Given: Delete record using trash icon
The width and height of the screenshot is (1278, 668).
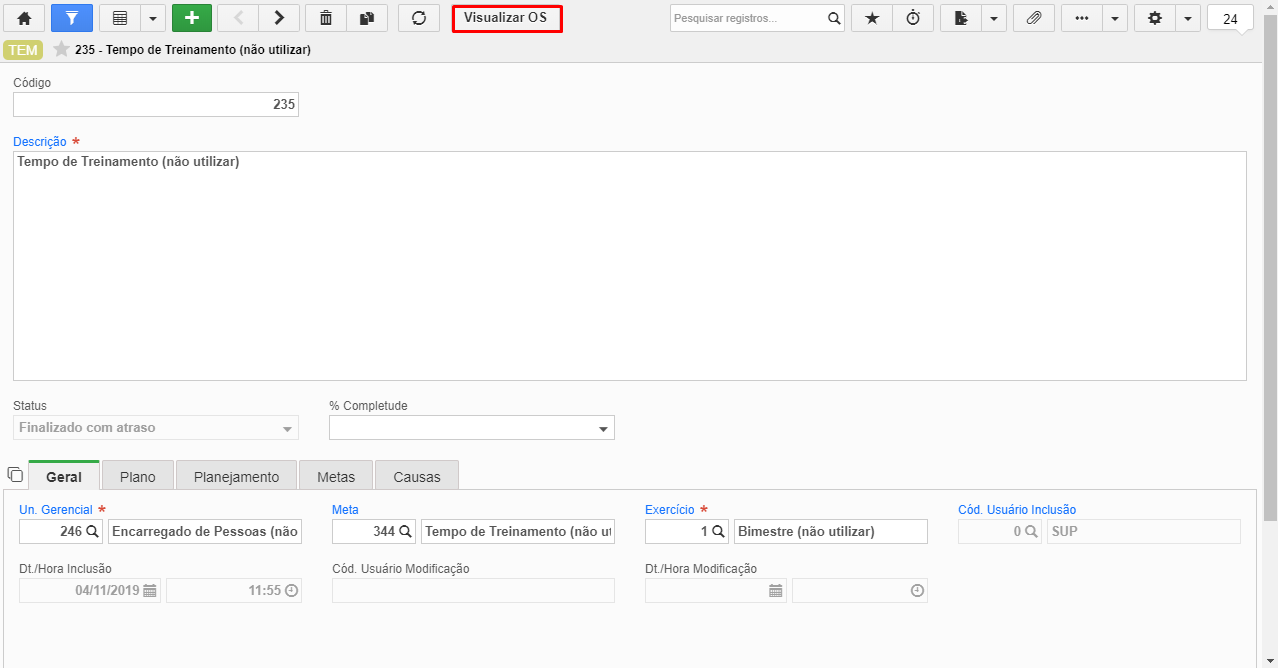Looking at the screenshot, I should point(326,18).
